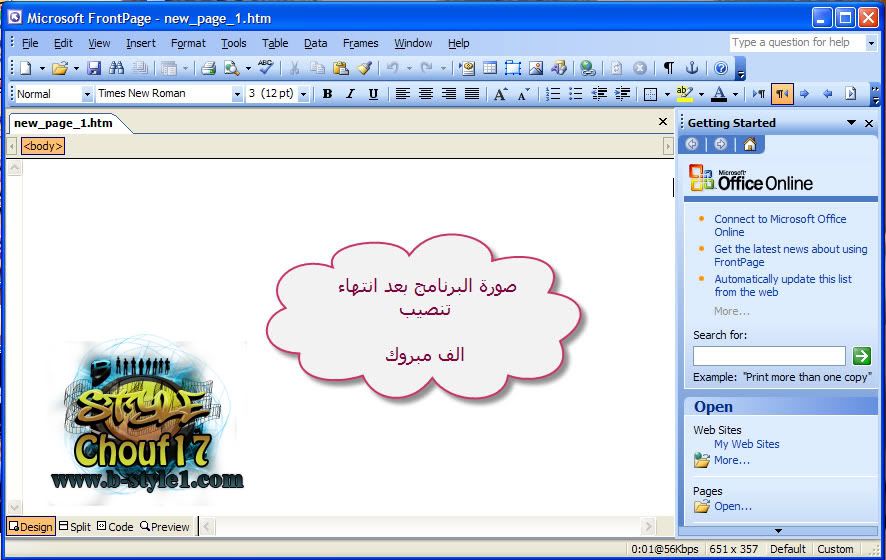Click the Decrease Font Size icon
886x560 pixels.
tap(524, 94)
